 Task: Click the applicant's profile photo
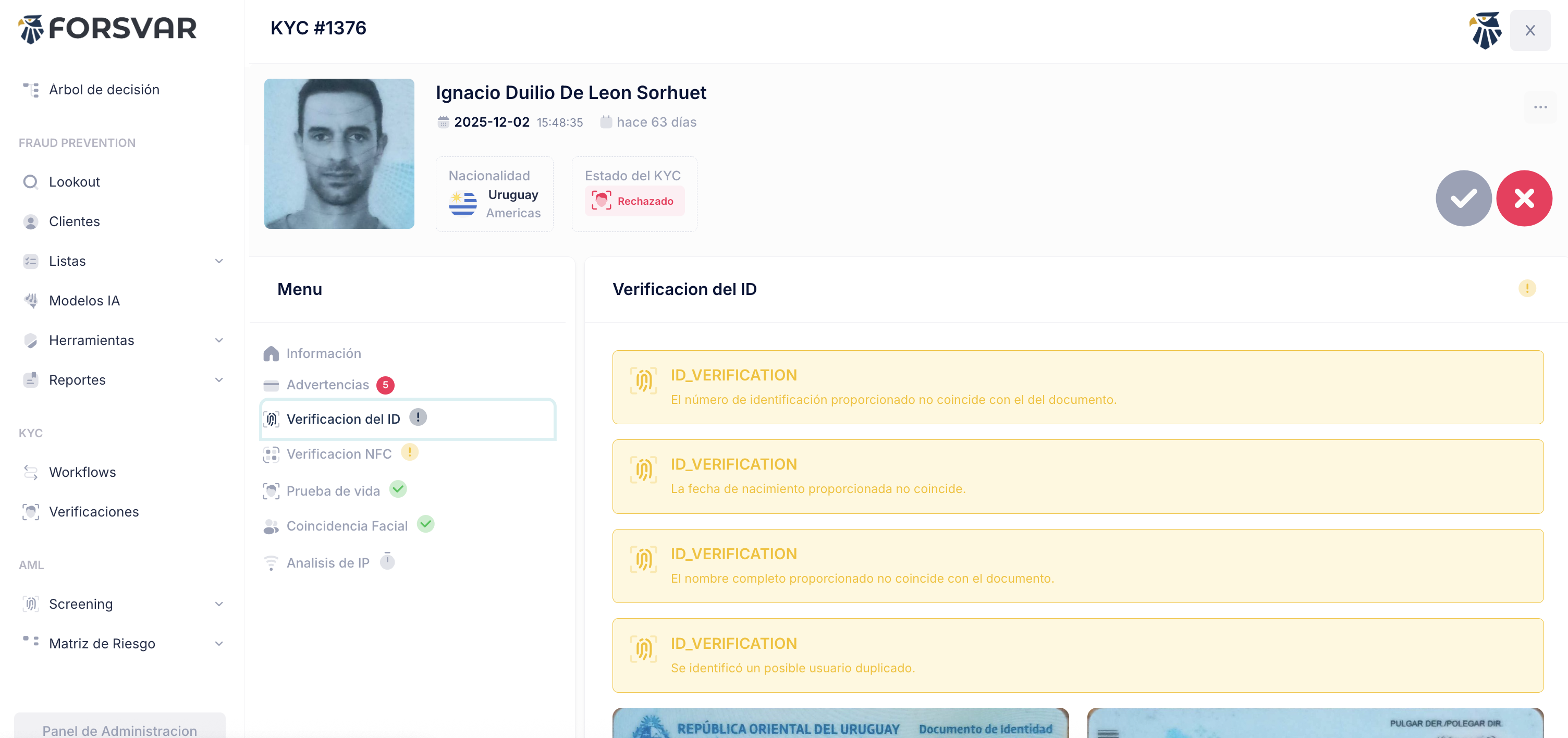339,154
